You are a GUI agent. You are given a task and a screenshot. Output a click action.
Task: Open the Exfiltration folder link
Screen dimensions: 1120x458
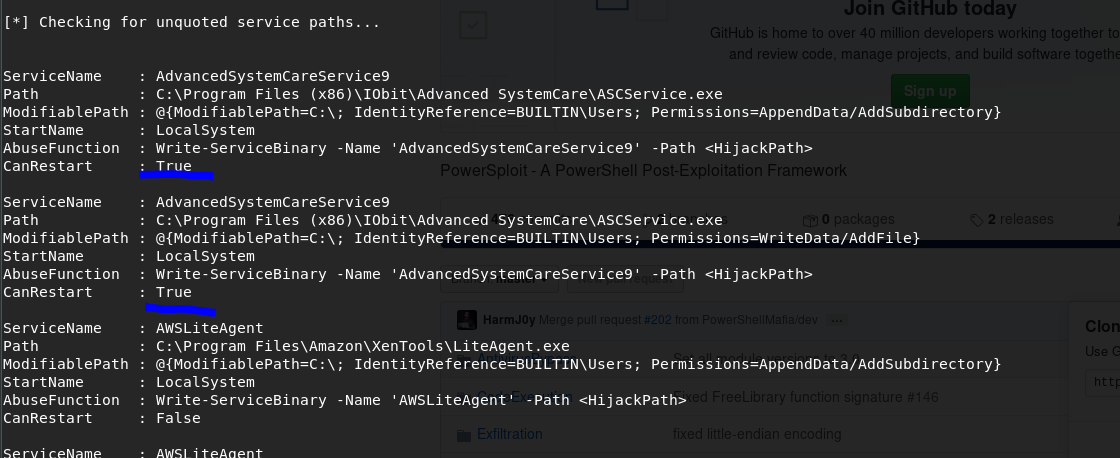click(509, 434)
